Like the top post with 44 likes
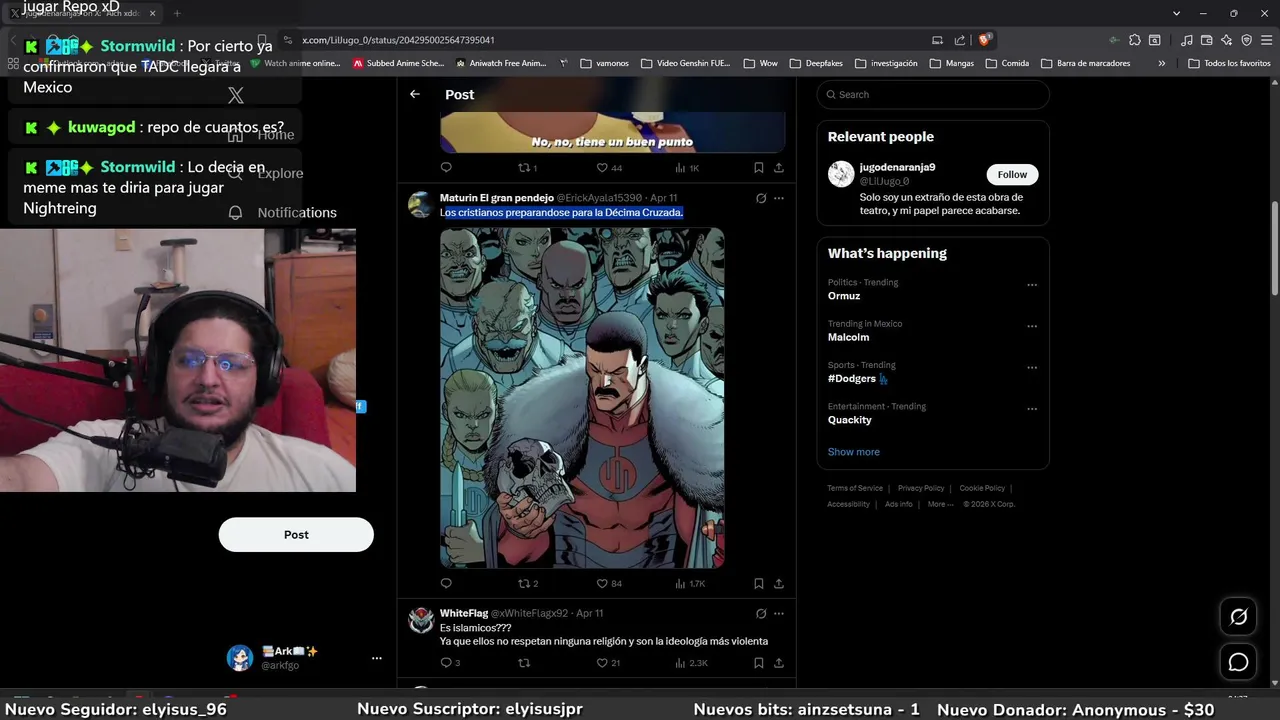This screenshot has height=720, width=1280. point(609,168)
